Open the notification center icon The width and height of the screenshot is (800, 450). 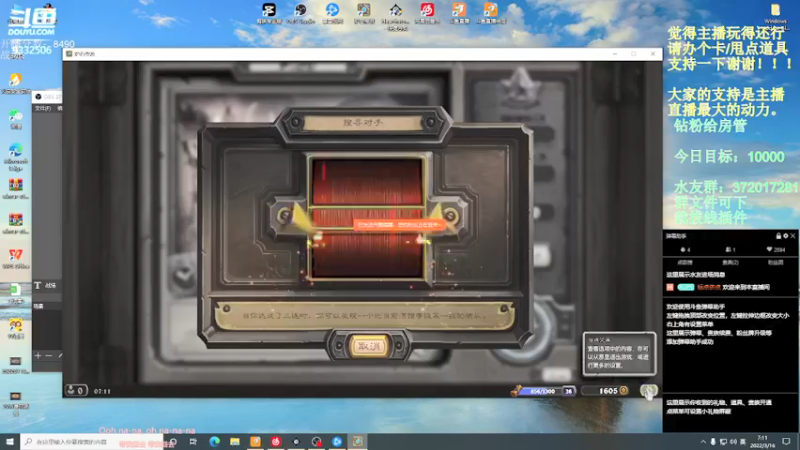point(786,441)
